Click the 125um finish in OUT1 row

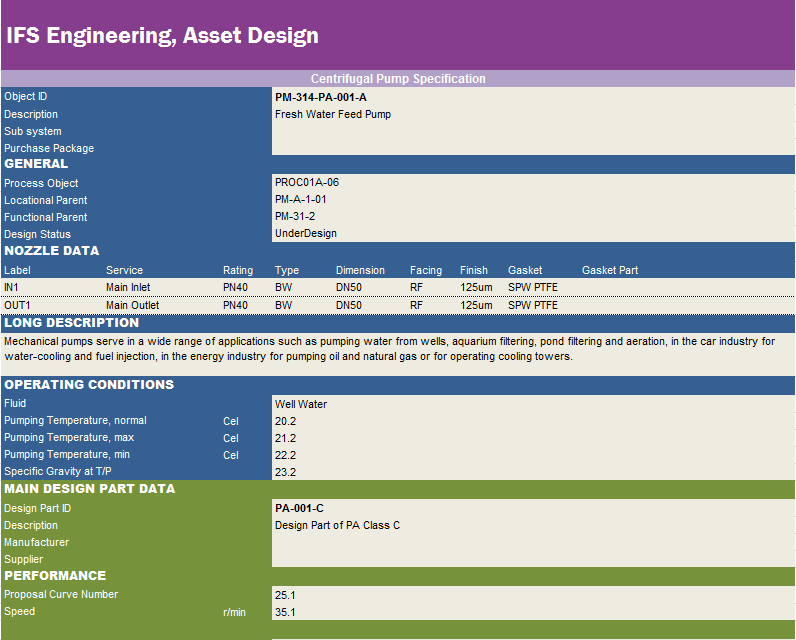476,305
